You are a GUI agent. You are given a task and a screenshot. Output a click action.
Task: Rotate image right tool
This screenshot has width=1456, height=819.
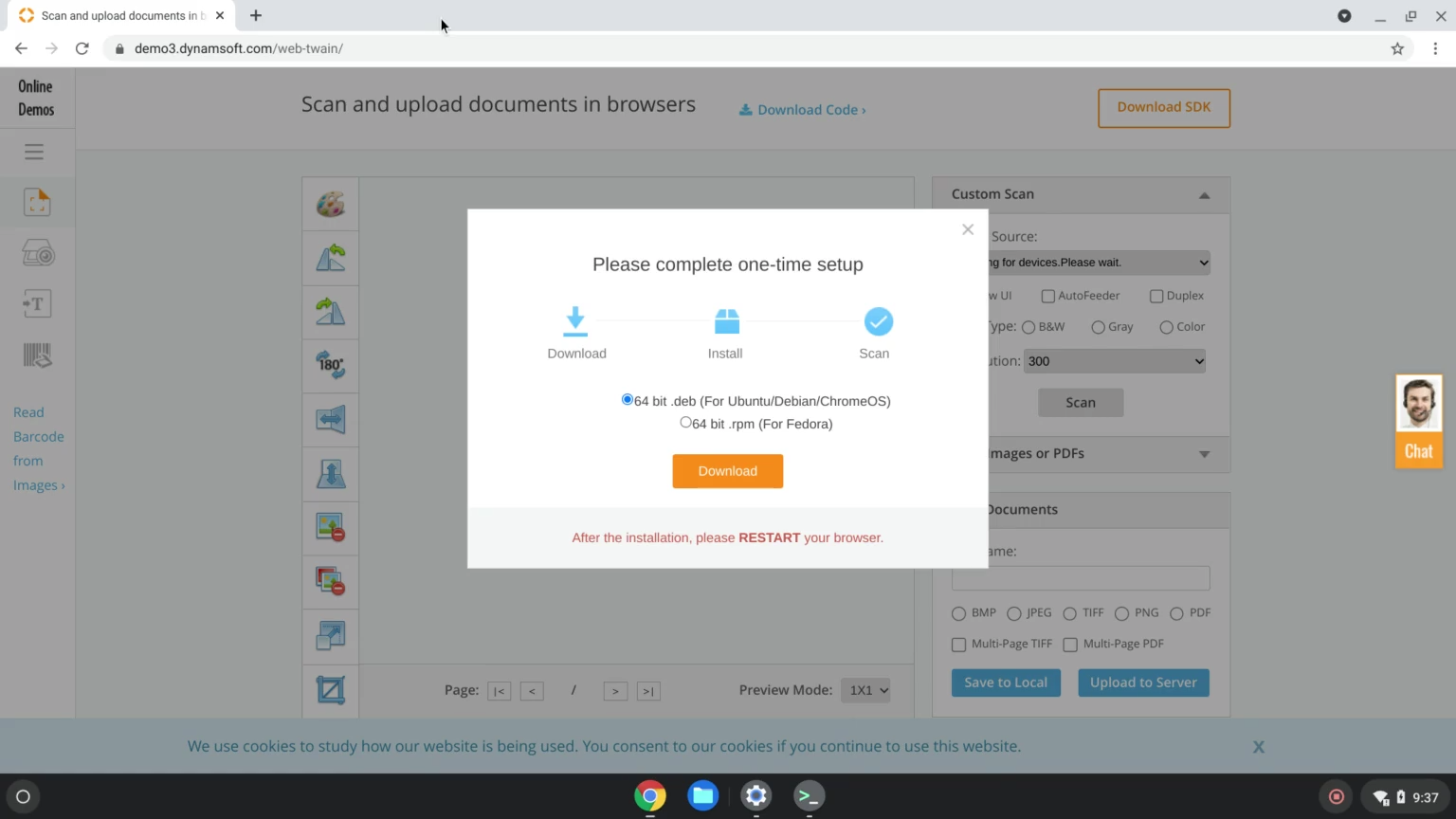[x=331, y=312]
